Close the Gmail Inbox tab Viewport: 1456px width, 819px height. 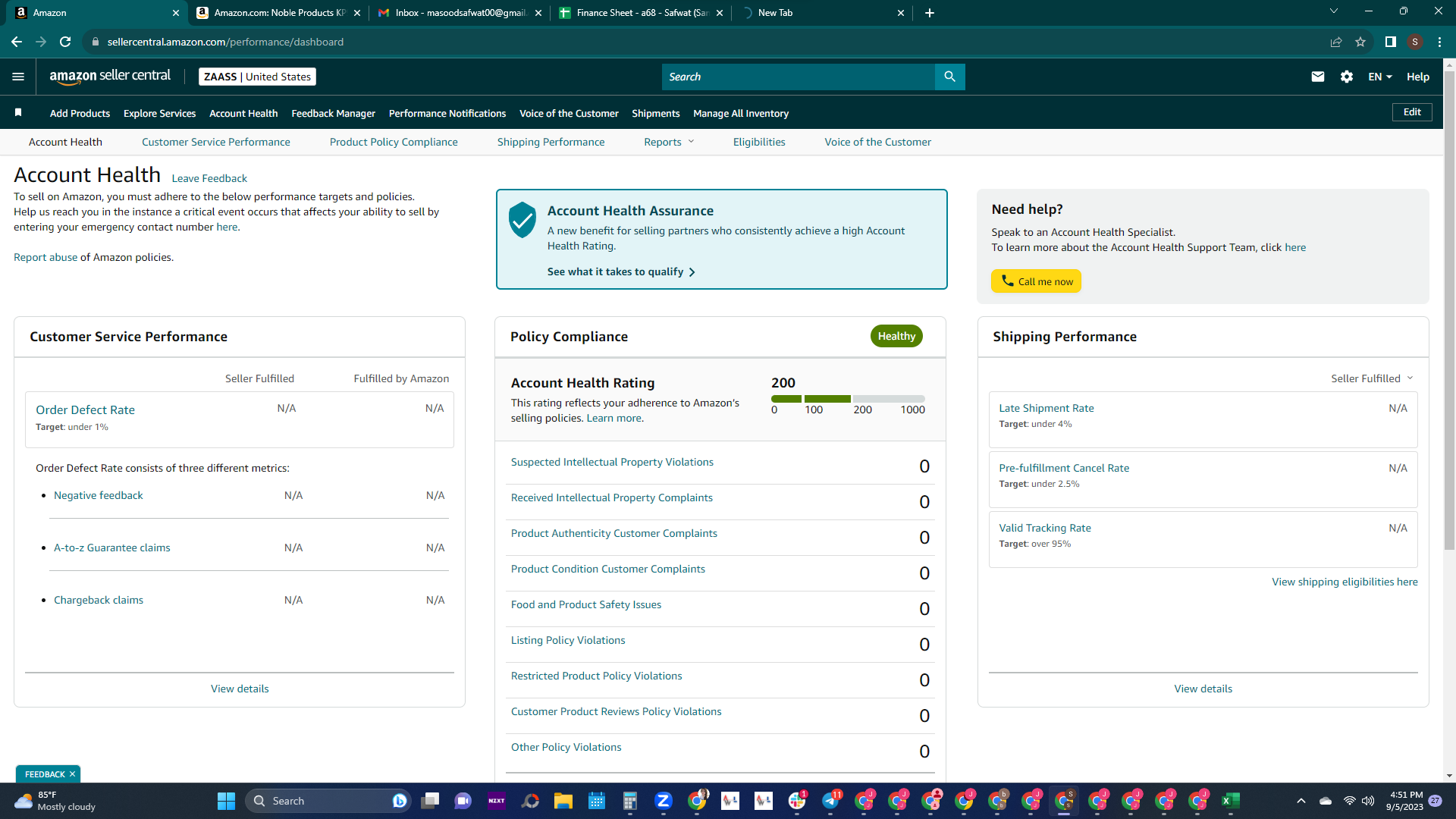pos(538,13)
